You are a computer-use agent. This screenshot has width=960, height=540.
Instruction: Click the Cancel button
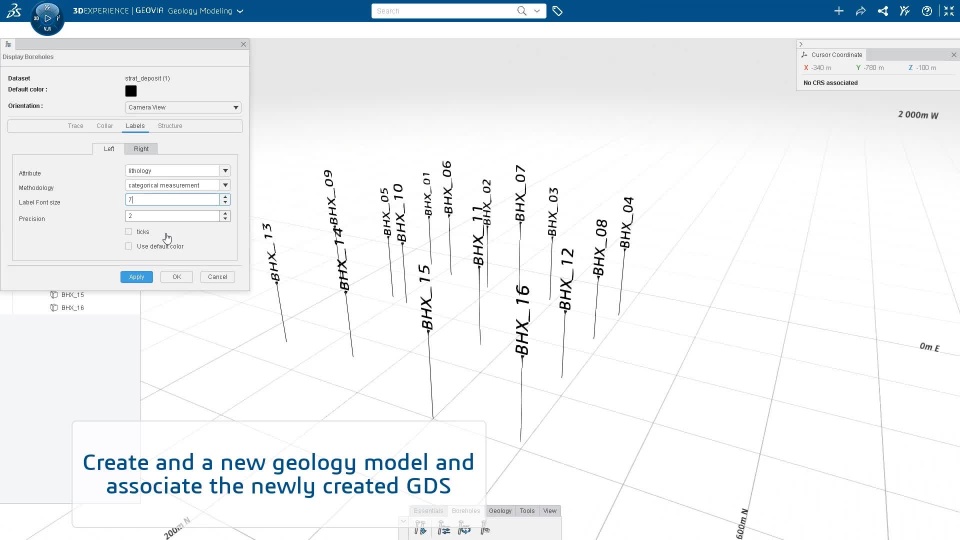pyautogui.click(x=217, y=277)
